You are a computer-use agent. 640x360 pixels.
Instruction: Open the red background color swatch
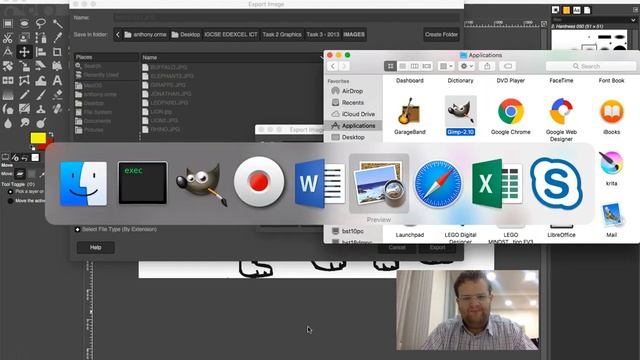point(50,143)
